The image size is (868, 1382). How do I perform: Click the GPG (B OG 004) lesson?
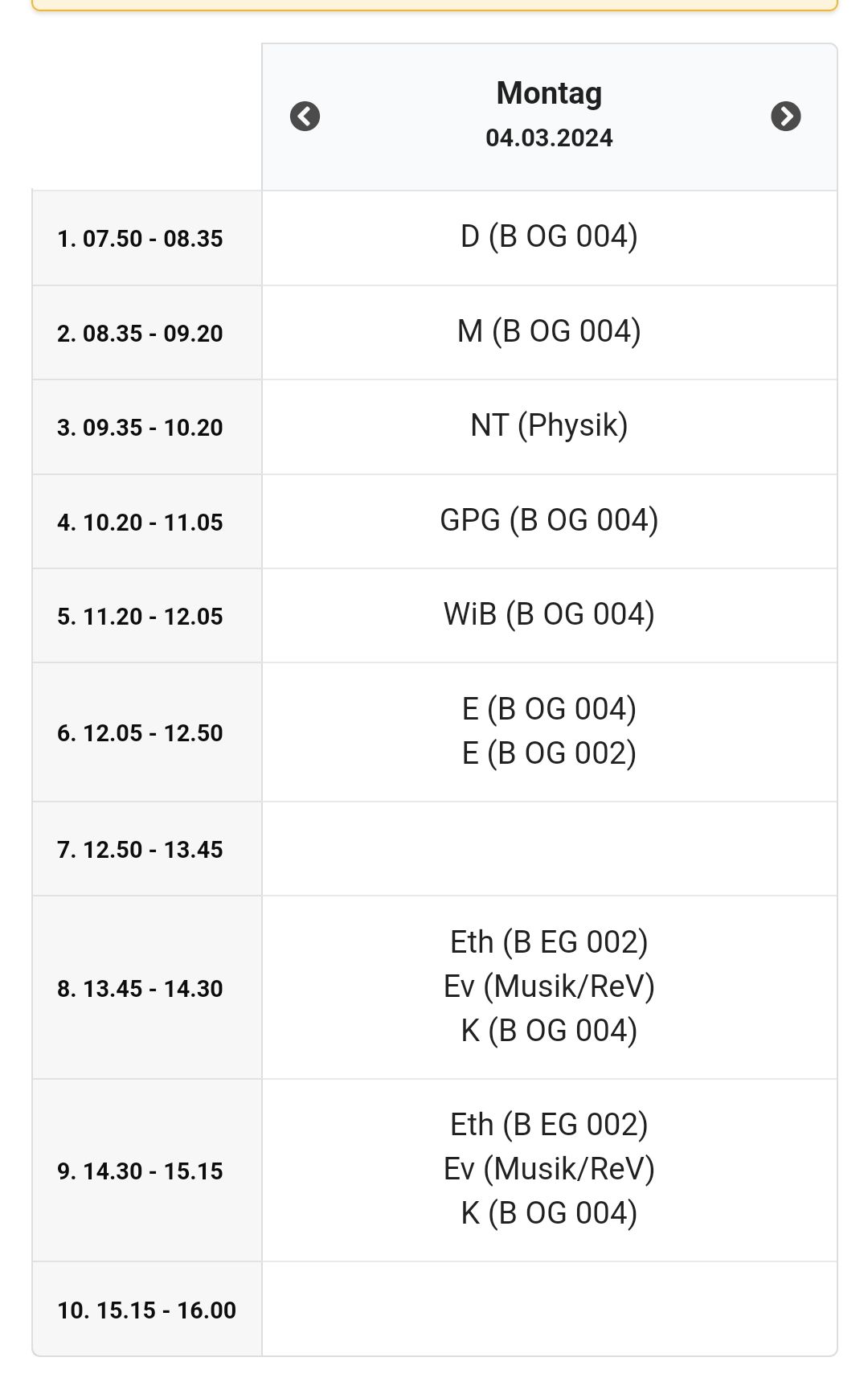click(x=549, y=520)
